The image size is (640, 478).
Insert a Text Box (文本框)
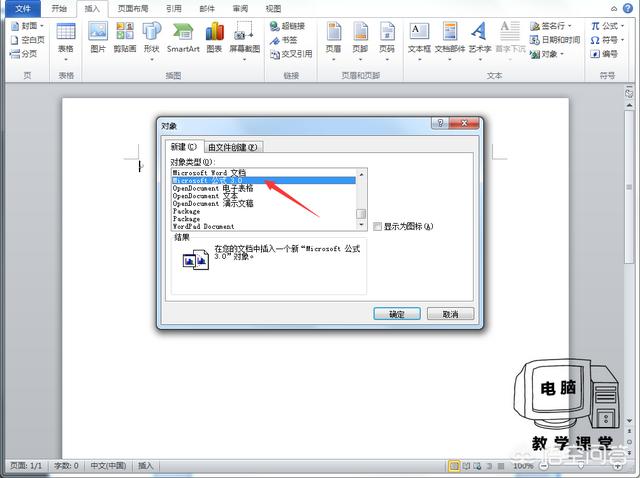point(419,41)
